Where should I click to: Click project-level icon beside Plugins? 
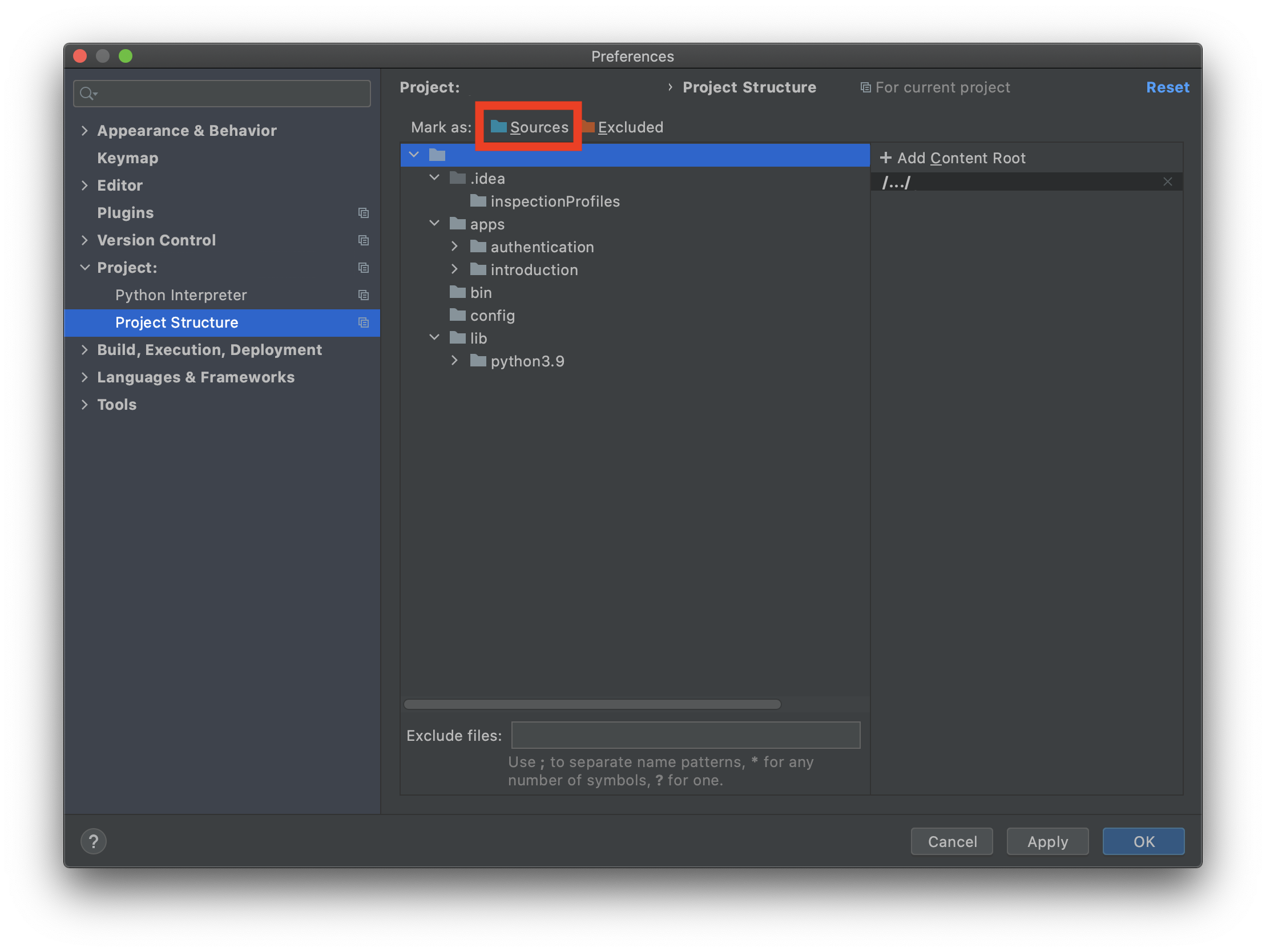[364, 213]
